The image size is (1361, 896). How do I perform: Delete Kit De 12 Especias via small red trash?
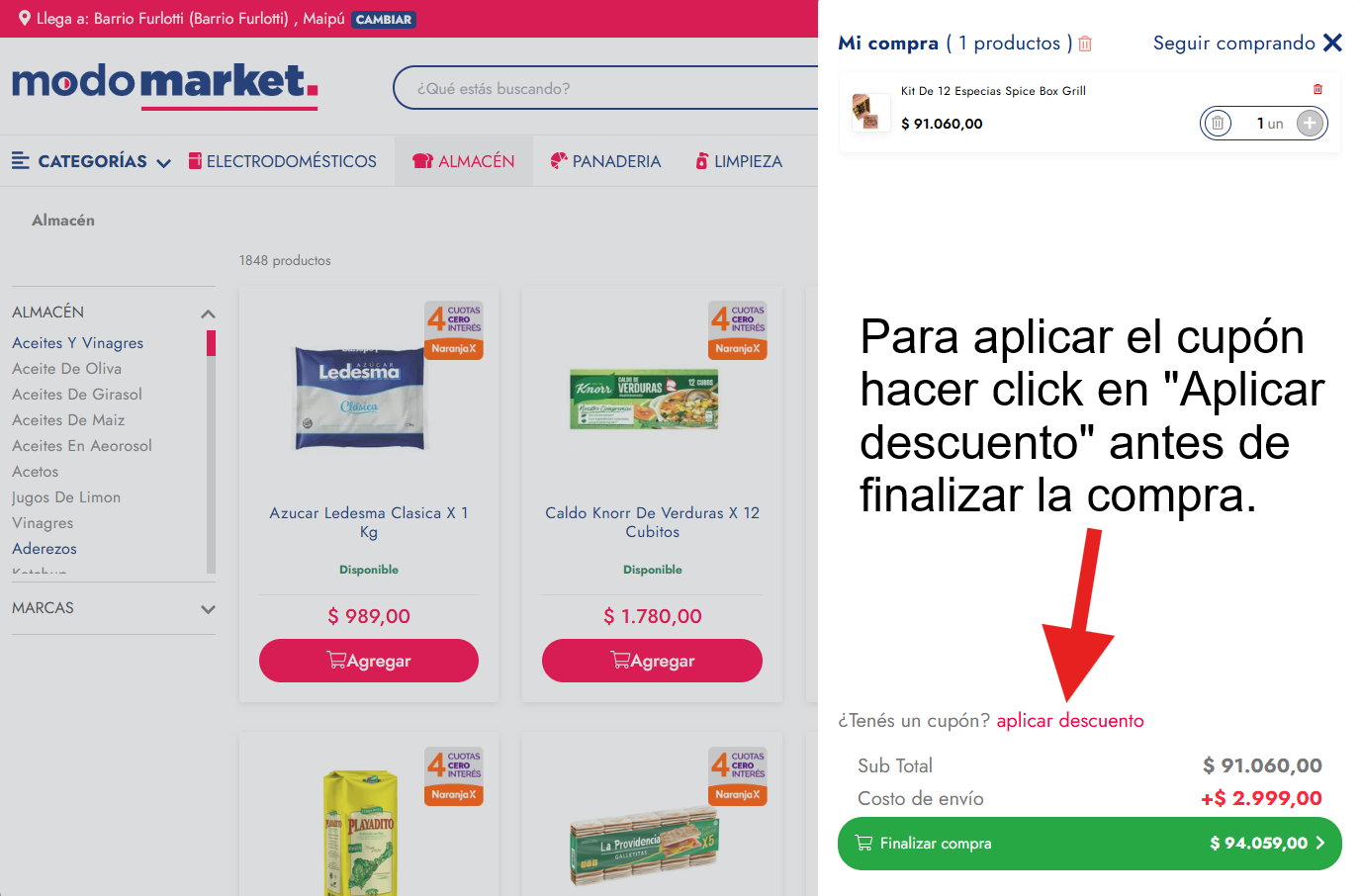1317,89
